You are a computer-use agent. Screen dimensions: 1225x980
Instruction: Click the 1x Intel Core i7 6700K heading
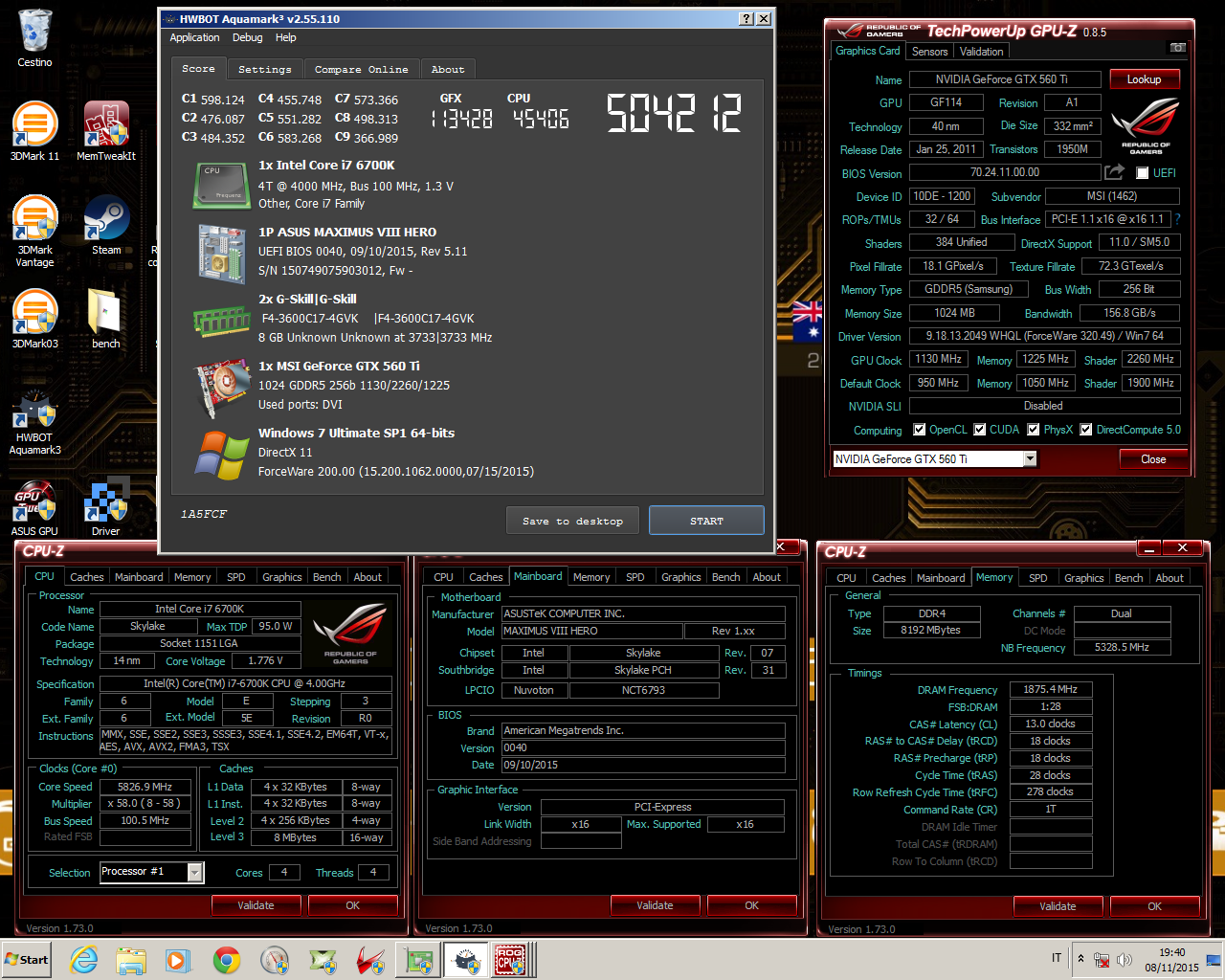(326, 165)
